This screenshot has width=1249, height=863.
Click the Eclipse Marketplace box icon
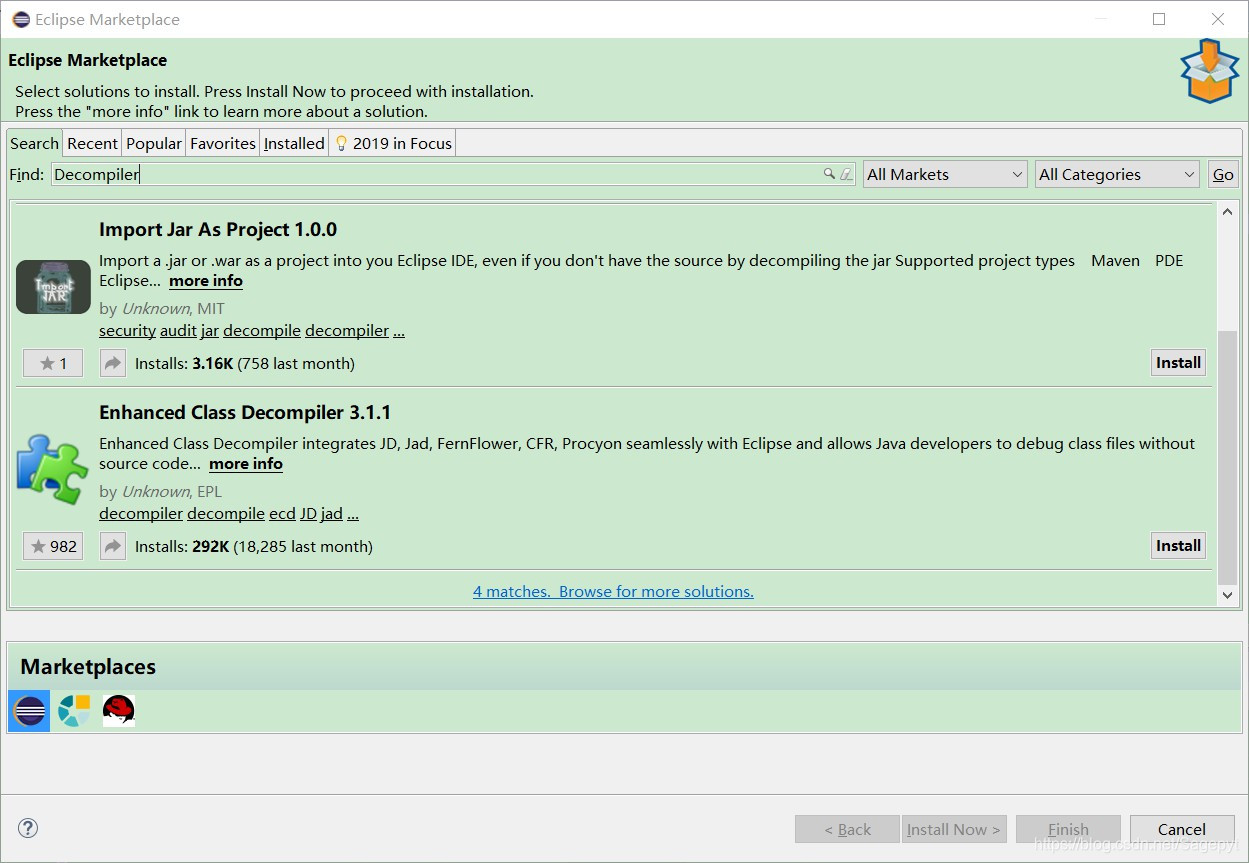1209,71
